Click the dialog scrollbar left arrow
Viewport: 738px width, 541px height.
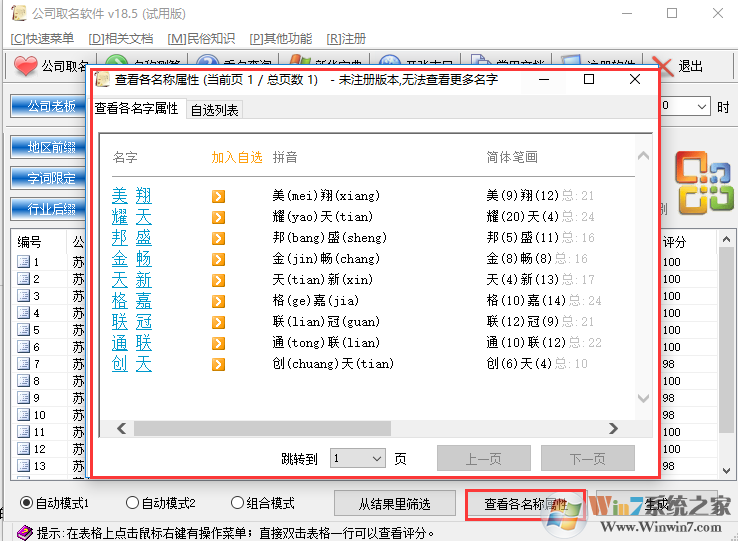122,428
